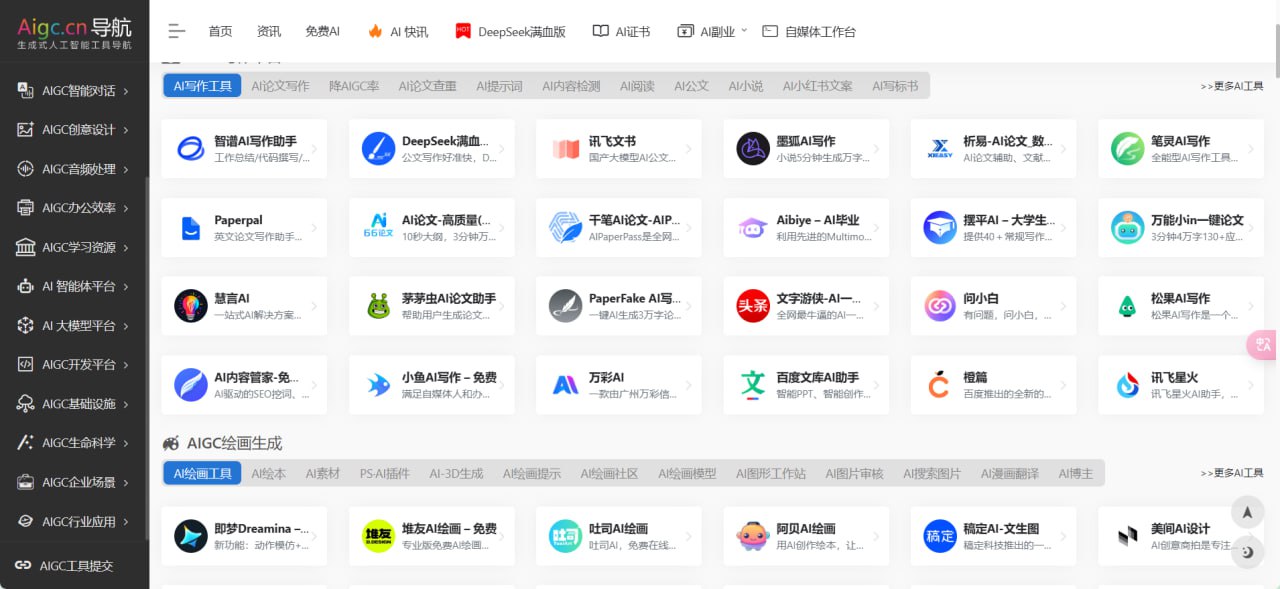Open the 讯飞文书 tool icon
Screen dimensions: 1280x589
tap(566, 149)
